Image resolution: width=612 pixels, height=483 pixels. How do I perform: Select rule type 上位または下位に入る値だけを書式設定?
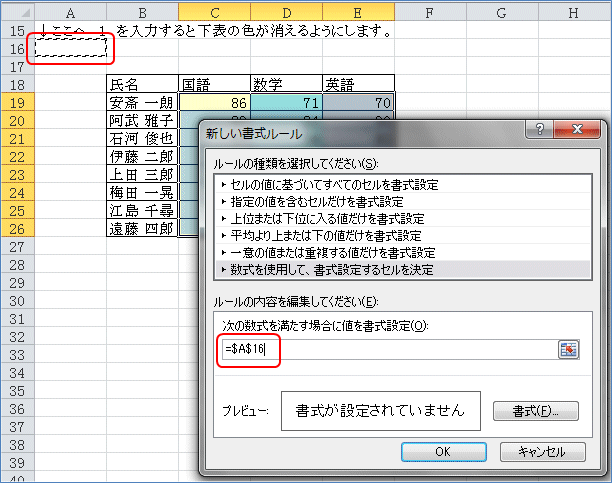click(x=402, y=218)
